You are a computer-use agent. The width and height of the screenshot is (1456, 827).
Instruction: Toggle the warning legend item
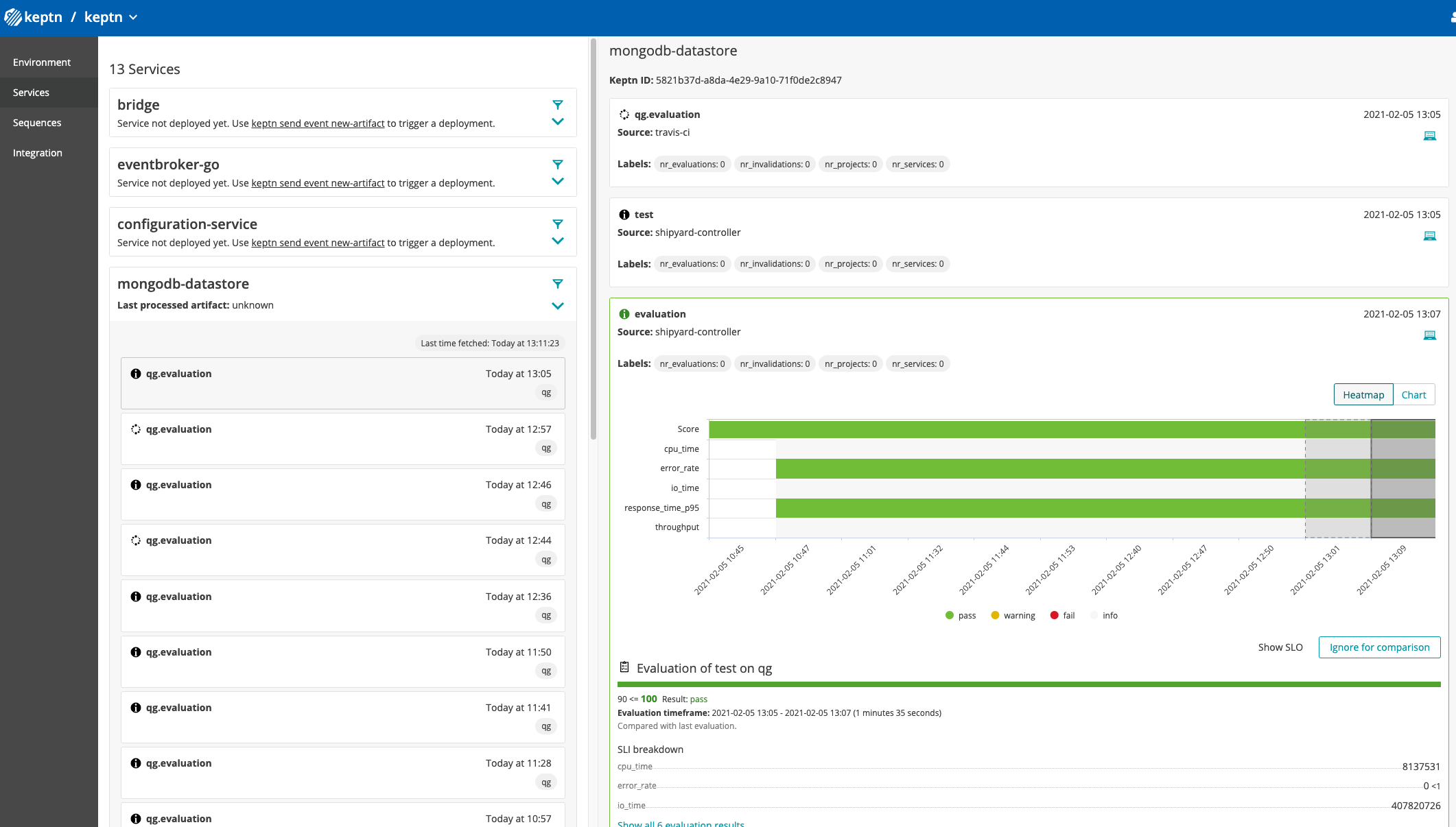[1013, 616]
